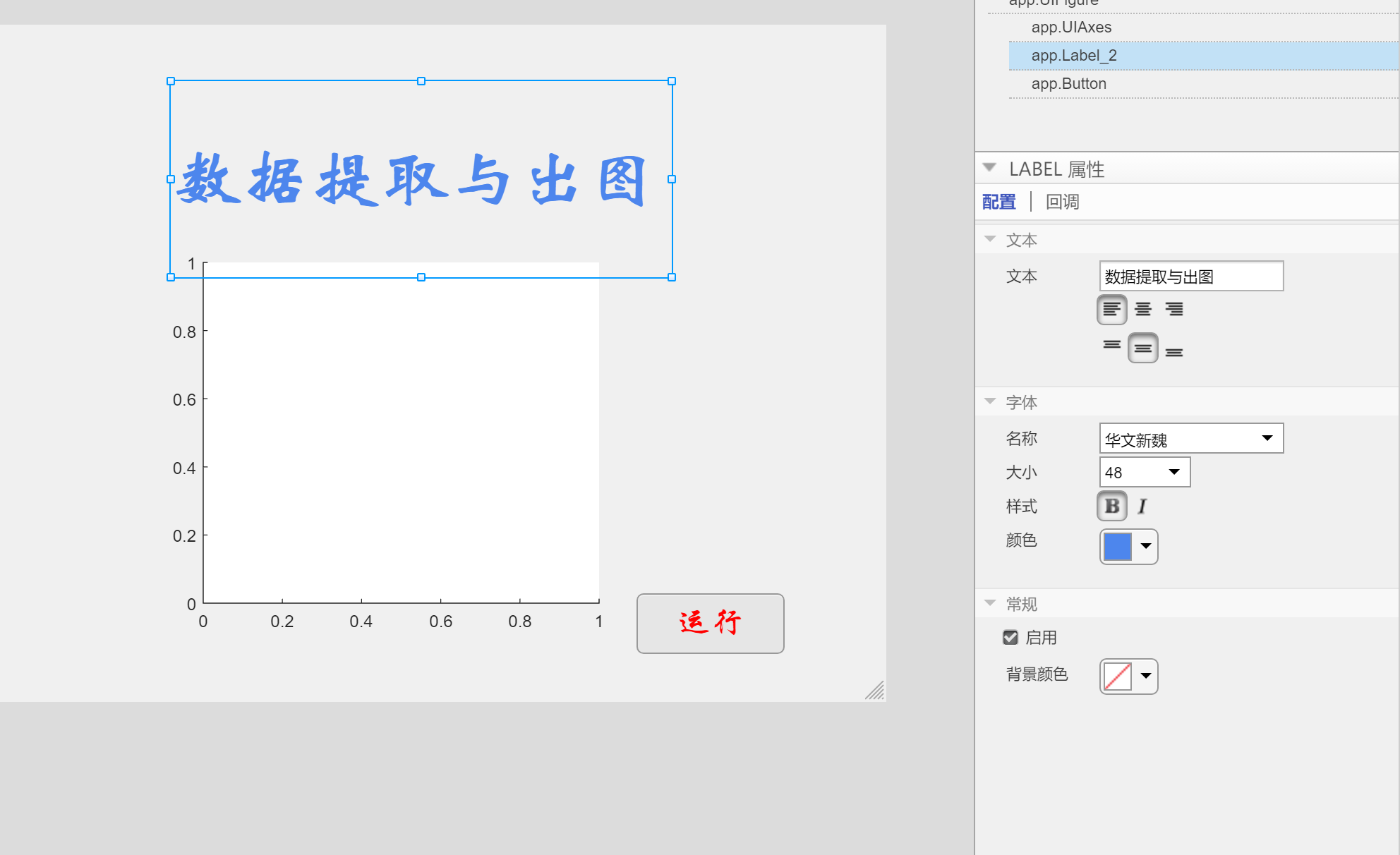The width and height of the screenshot is (1400, 855).
Task: Click the resize grip on the canvas corner
Action: click(876, 691)
